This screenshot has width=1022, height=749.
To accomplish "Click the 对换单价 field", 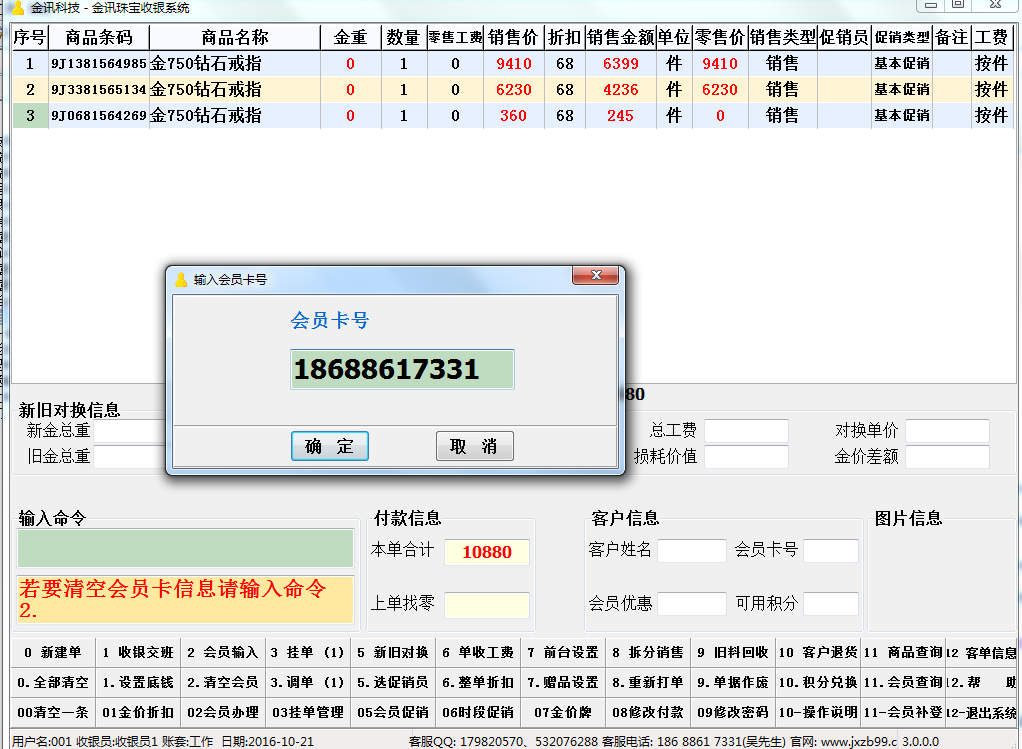I will click(x=947, y=431).
